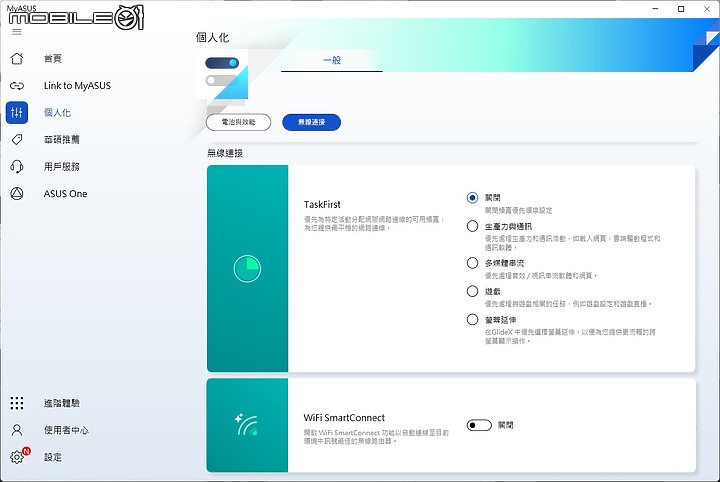Click the TaskFirst title text

coord(322,204)
